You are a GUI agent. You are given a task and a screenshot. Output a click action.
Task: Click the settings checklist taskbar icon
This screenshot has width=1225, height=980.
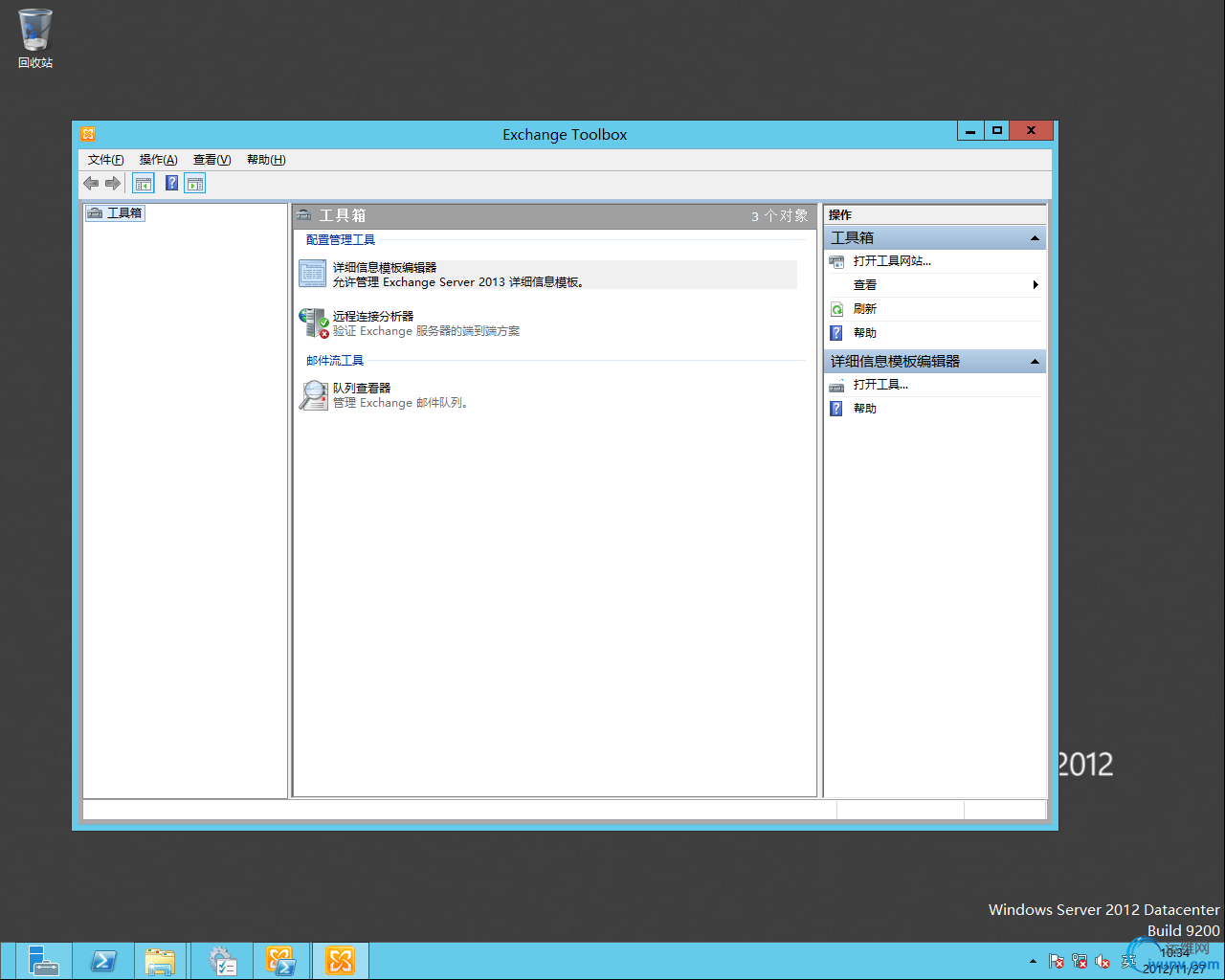point(223,961)
